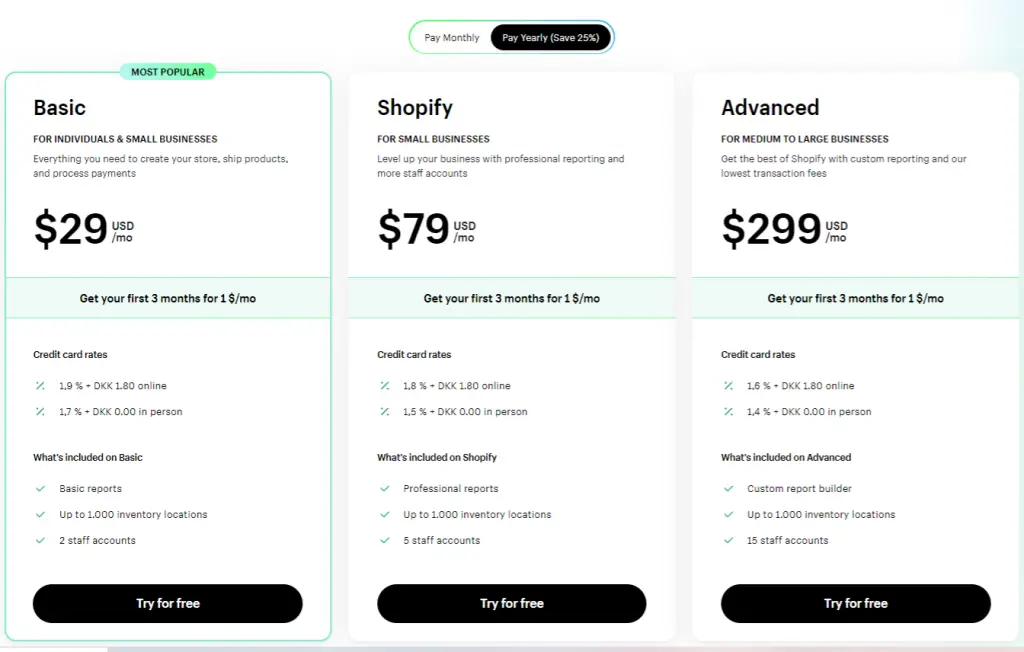The height and width of the screenshot is (652, 1024).
Task: Switch to the Advanced plan column
Action: (769, 107)
